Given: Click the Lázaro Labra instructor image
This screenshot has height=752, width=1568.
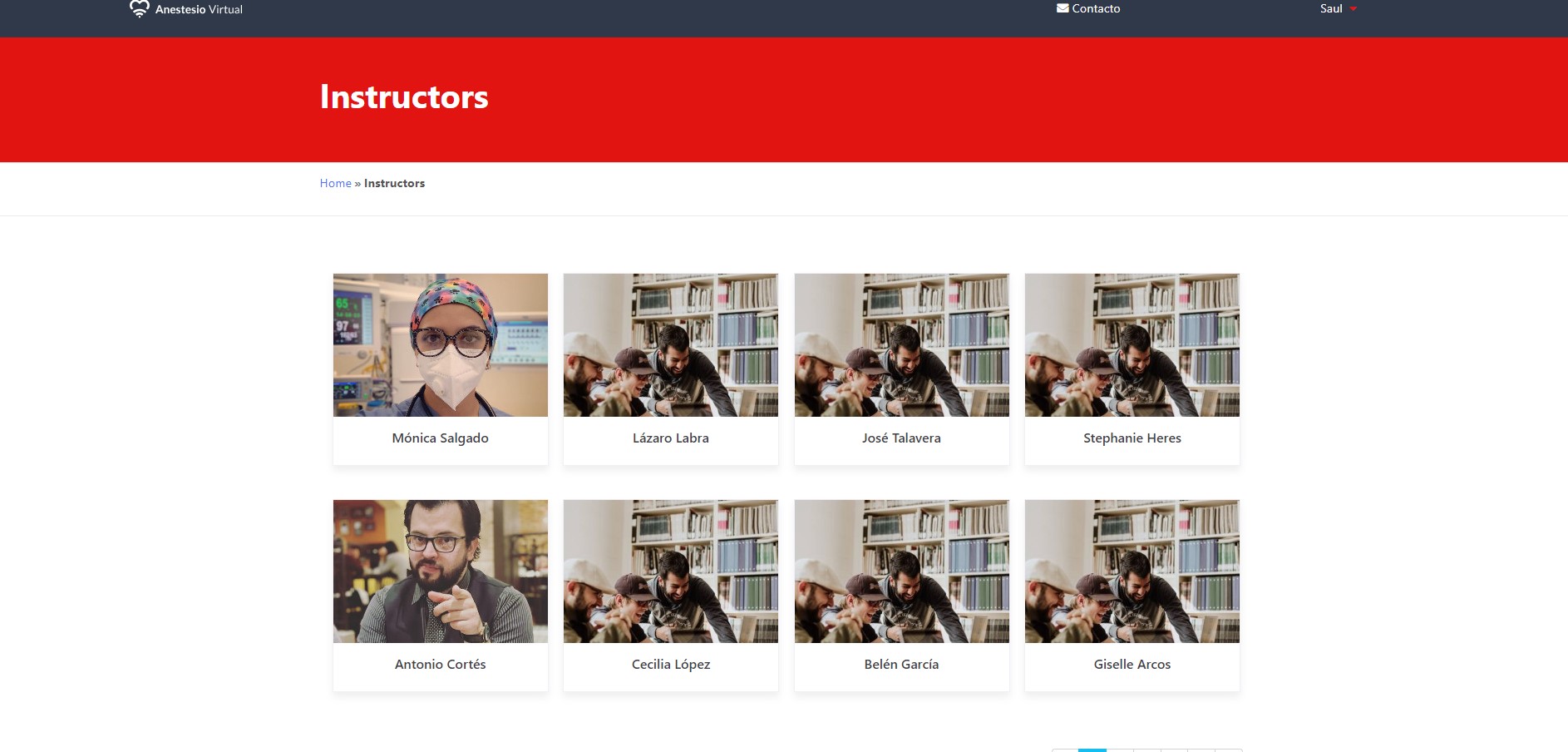Looking at the screenshot, I should pyautogui.click(x=670, y=345).
